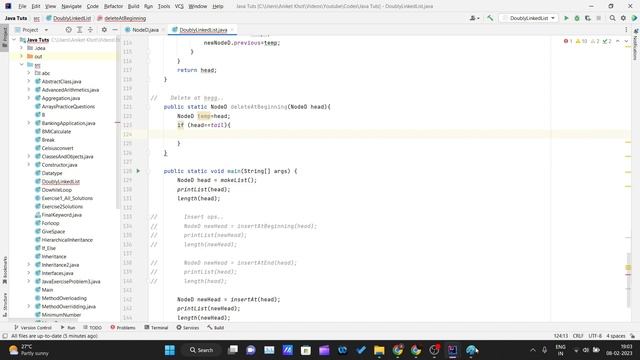Image resolution: width=640 pixels, height=360 pixels.
Task: Click the CRLF line separator status
Action: coord(578,336)
